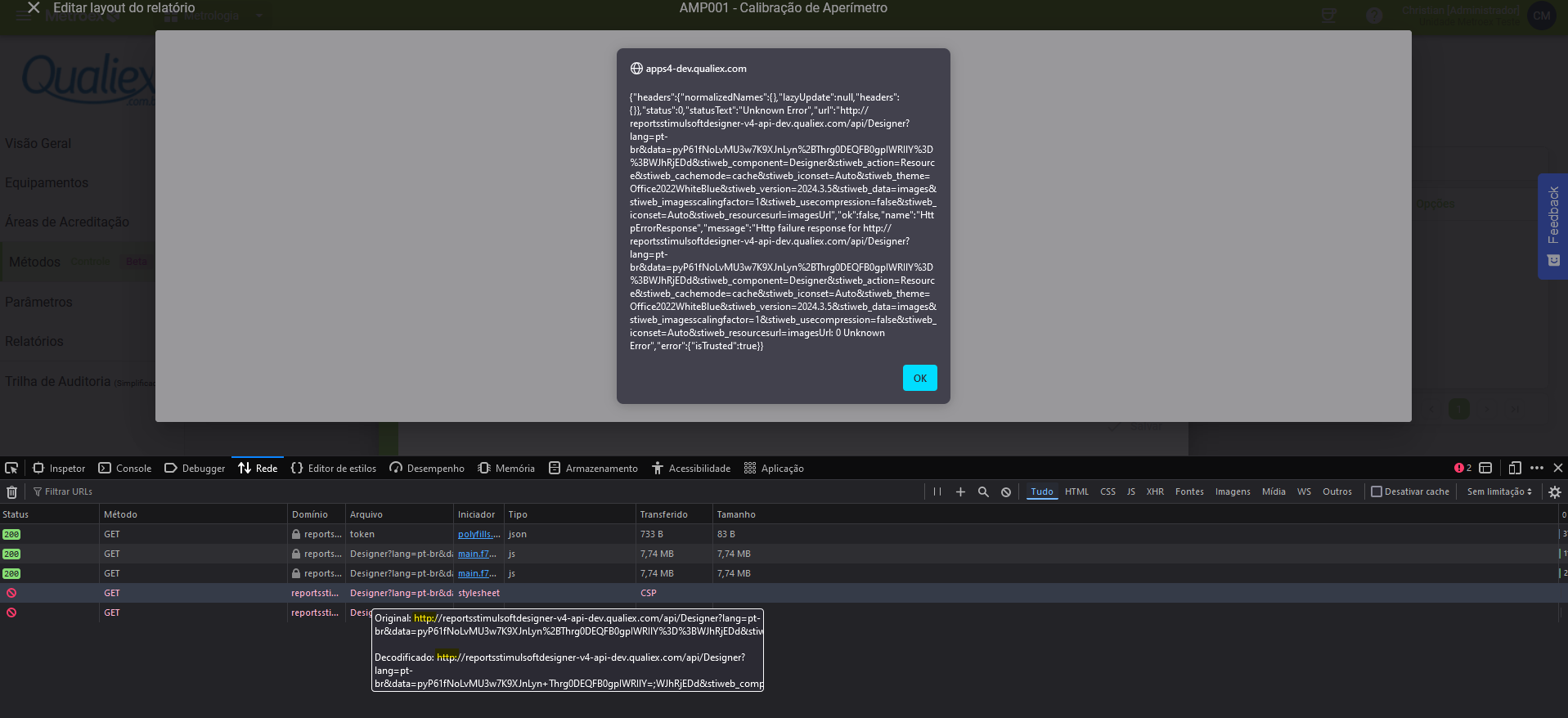Sort by the Método column header
Viewport: 1568px width, 718px height.
193,514
